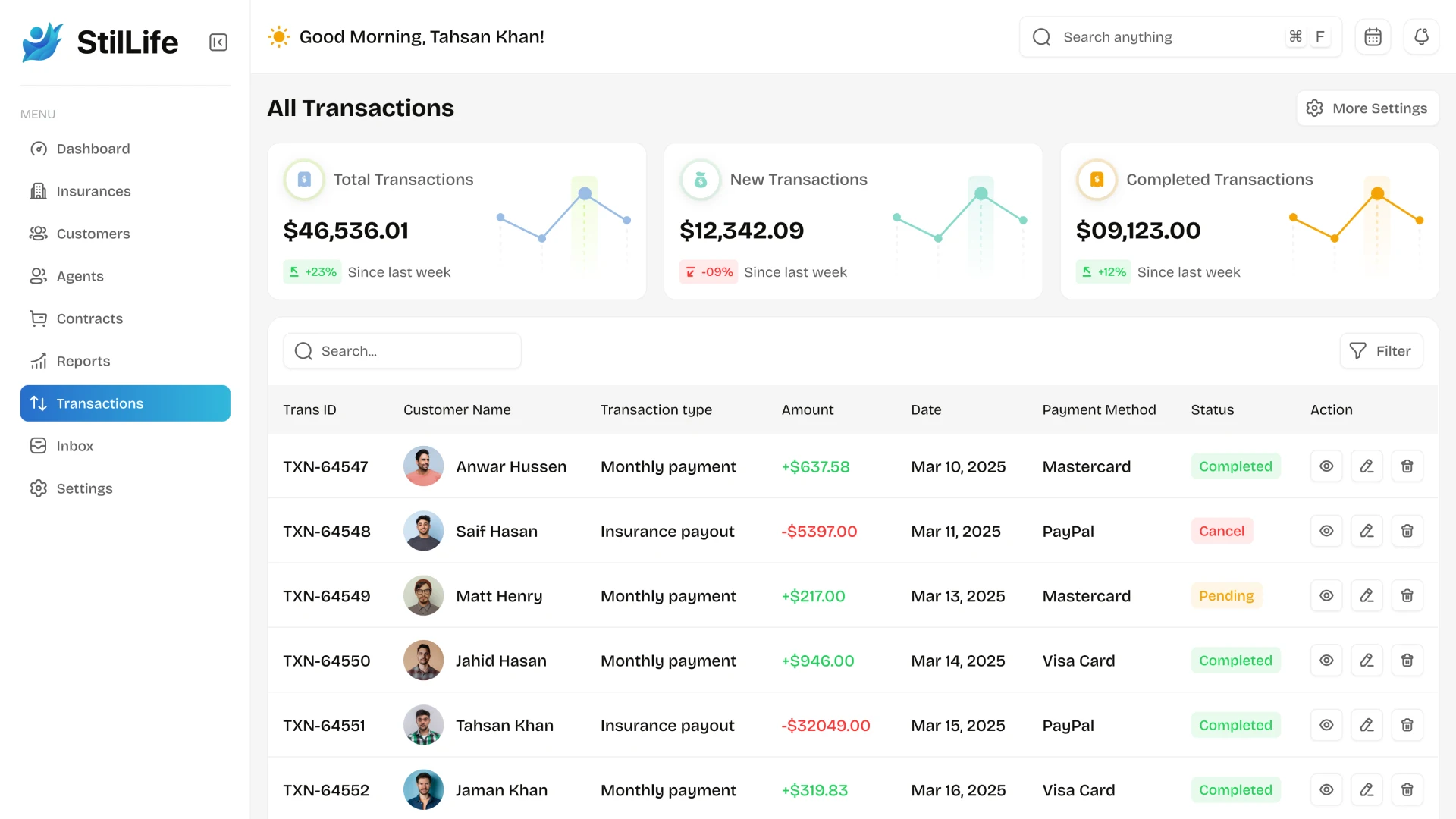Open Settings from the sidebar

[84, 488]
